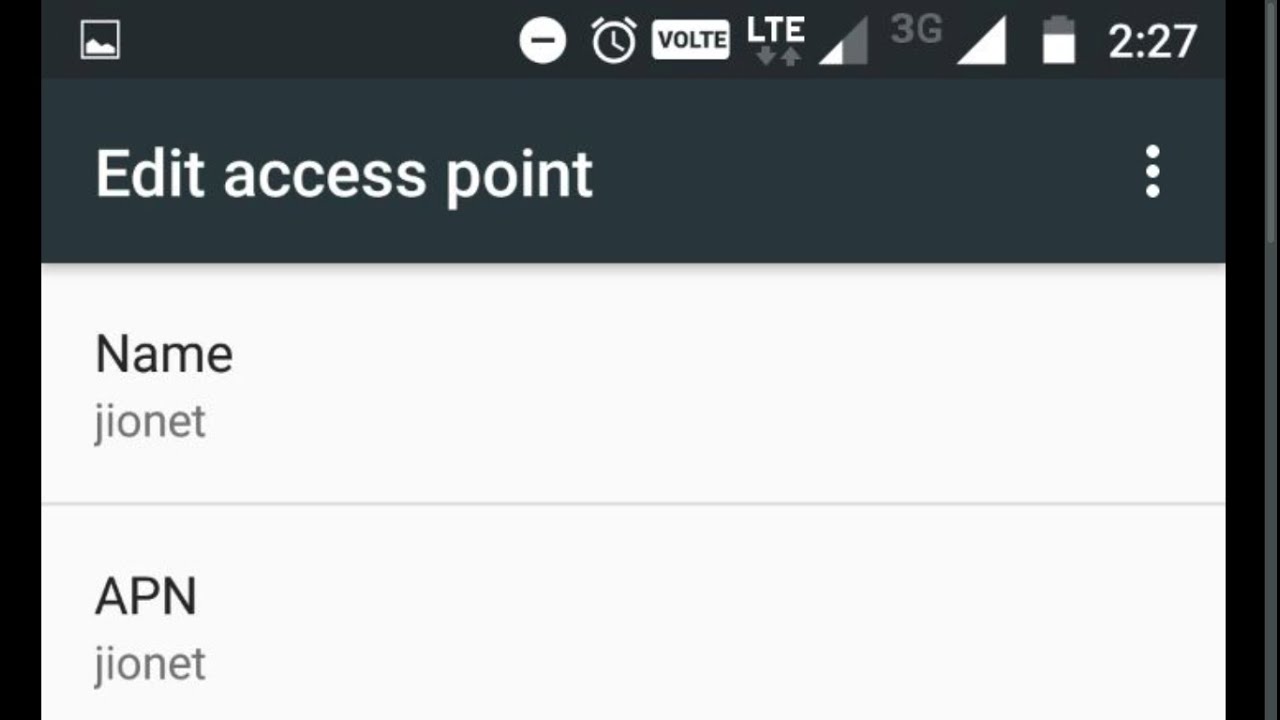
Task: Tap the battery status icon
Action: click(x=1059, y=41)
